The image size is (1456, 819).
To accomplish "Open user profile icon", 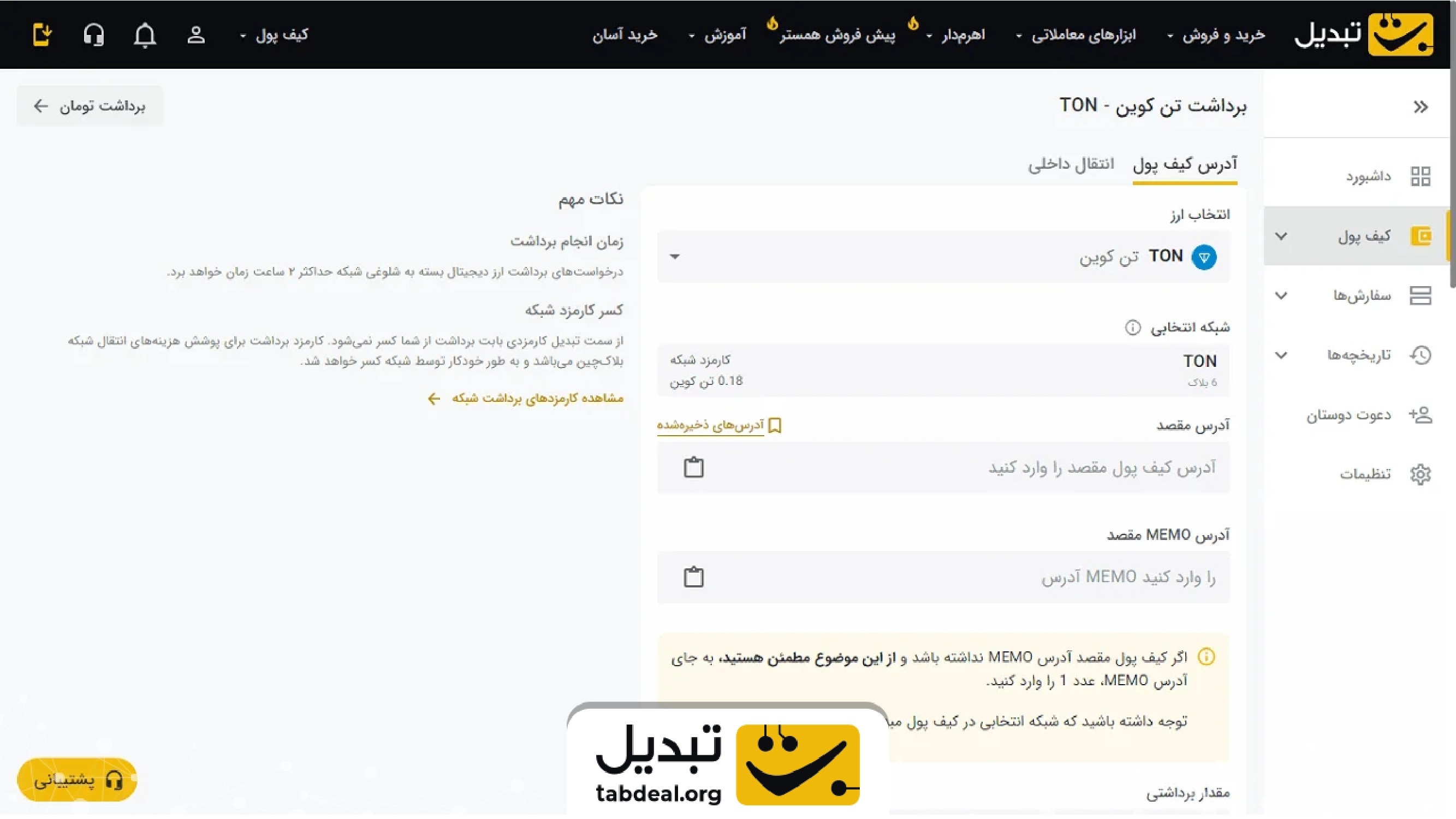I will [196, 35].
